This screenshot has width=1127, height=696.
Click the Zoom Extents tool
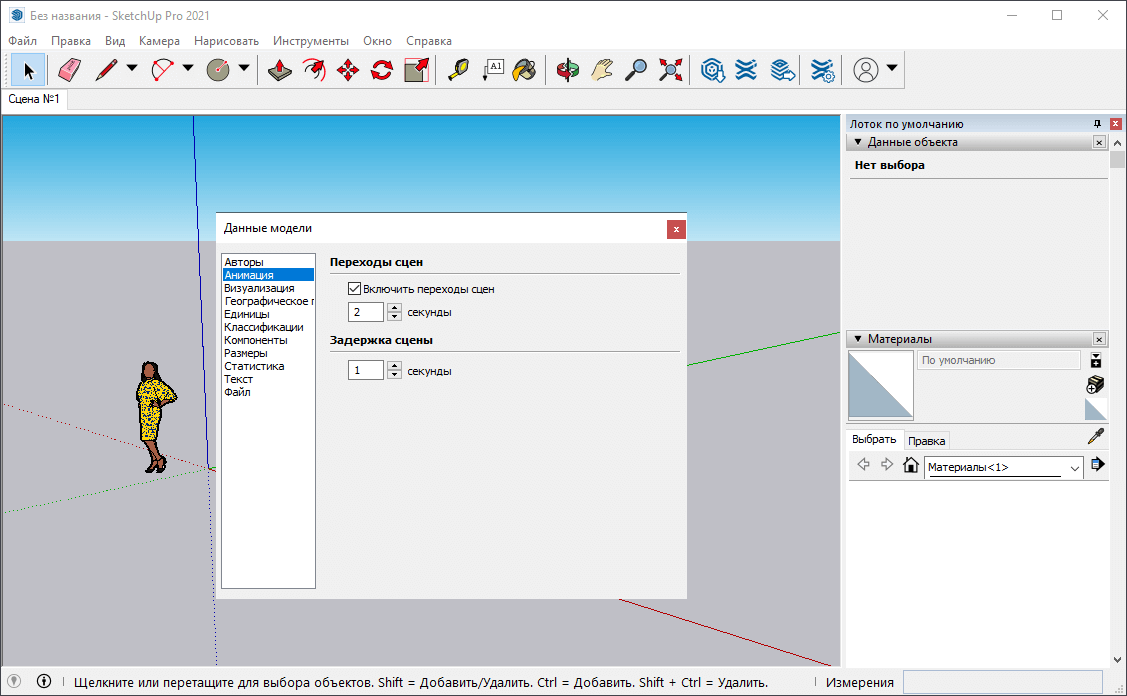(x=670, y=70)
